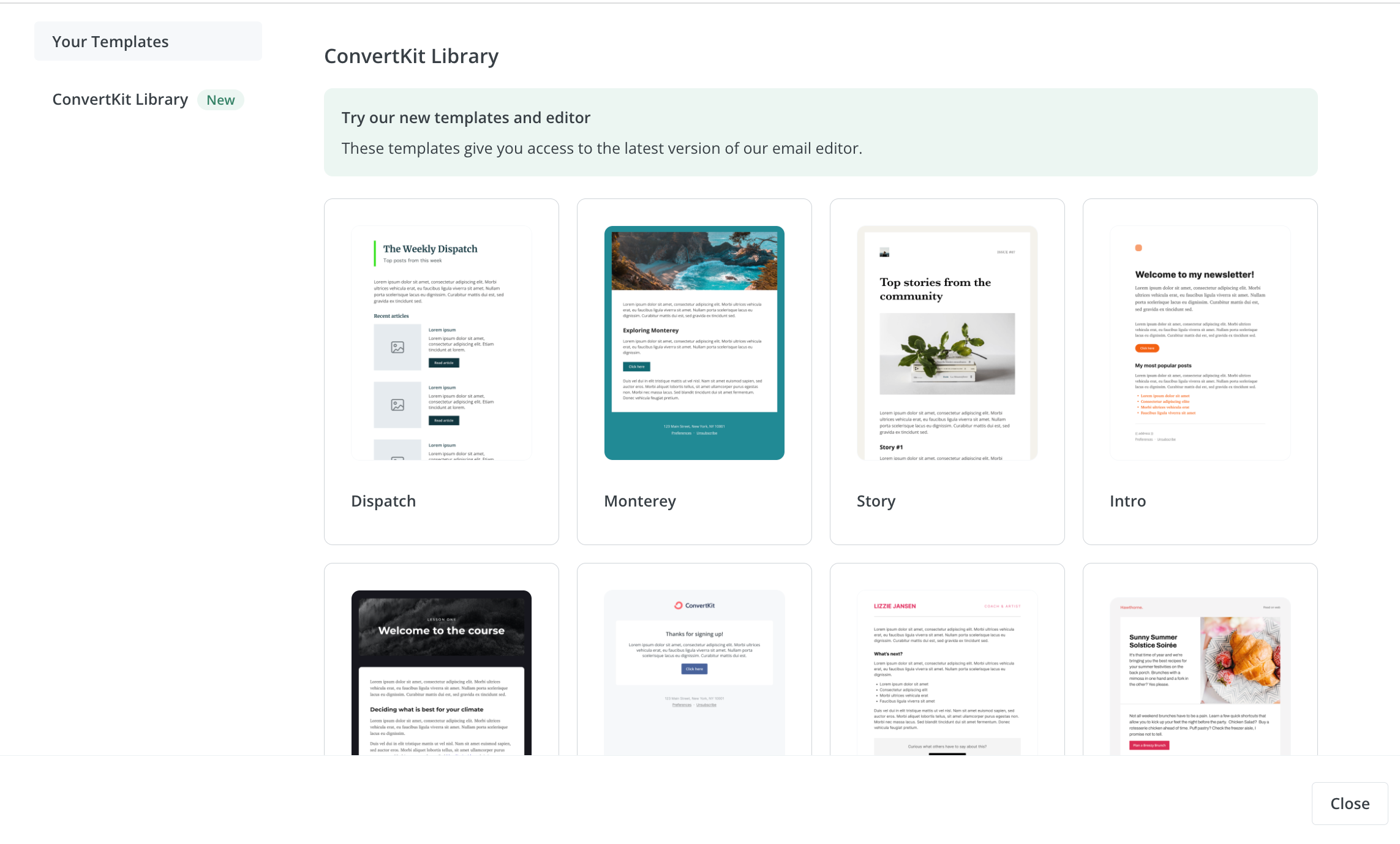
Task: Select the Welcome to the course template
Action: tap(441, 673)
